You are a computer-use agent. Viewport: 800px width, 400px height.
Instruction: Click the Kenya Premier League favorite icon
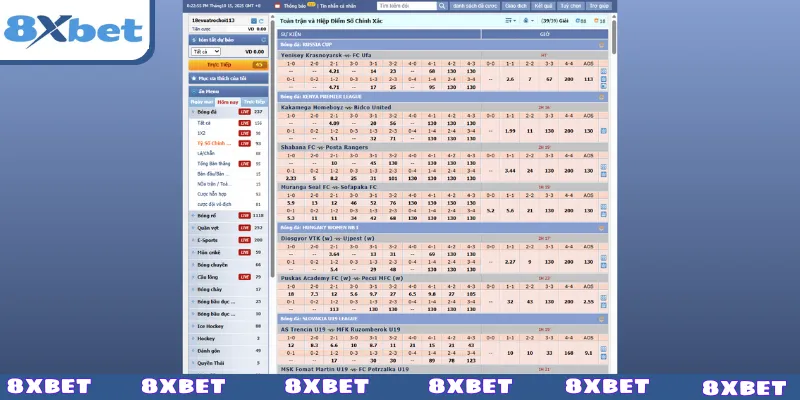[x=603, y=97]
